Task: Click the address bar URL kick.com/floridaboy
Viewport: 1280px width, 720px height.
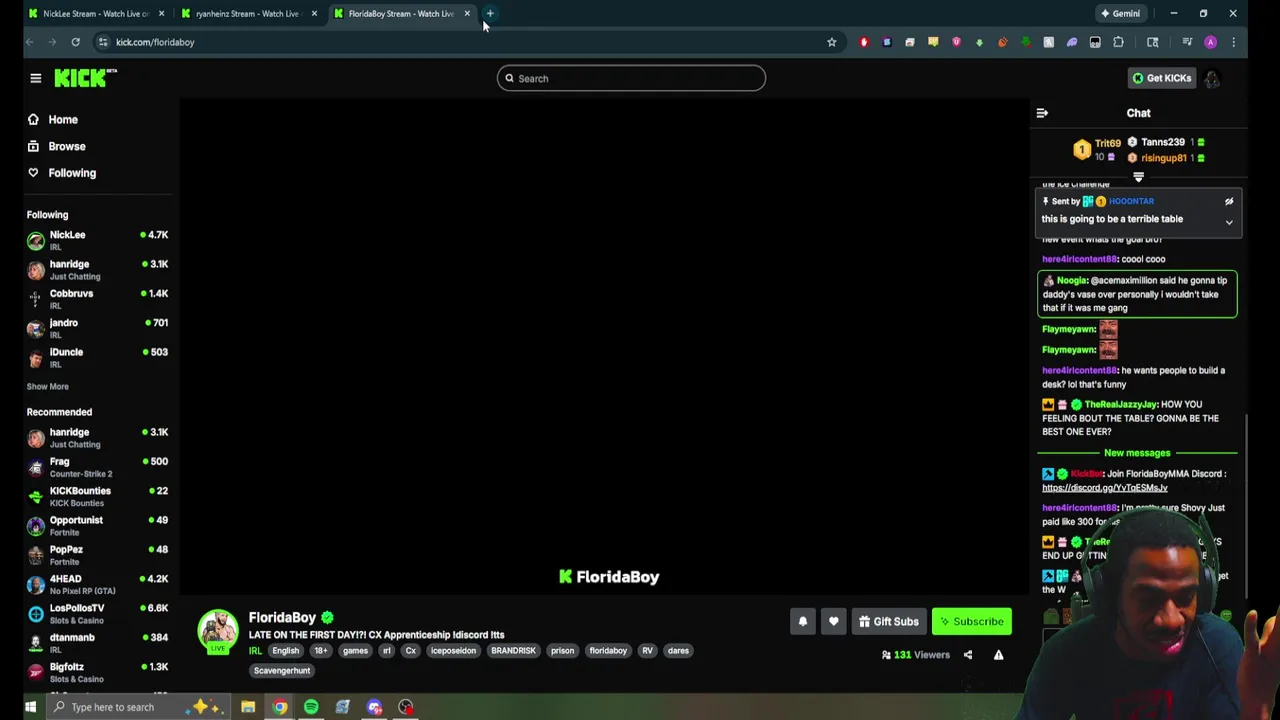Action: click(x=155, y=42)
